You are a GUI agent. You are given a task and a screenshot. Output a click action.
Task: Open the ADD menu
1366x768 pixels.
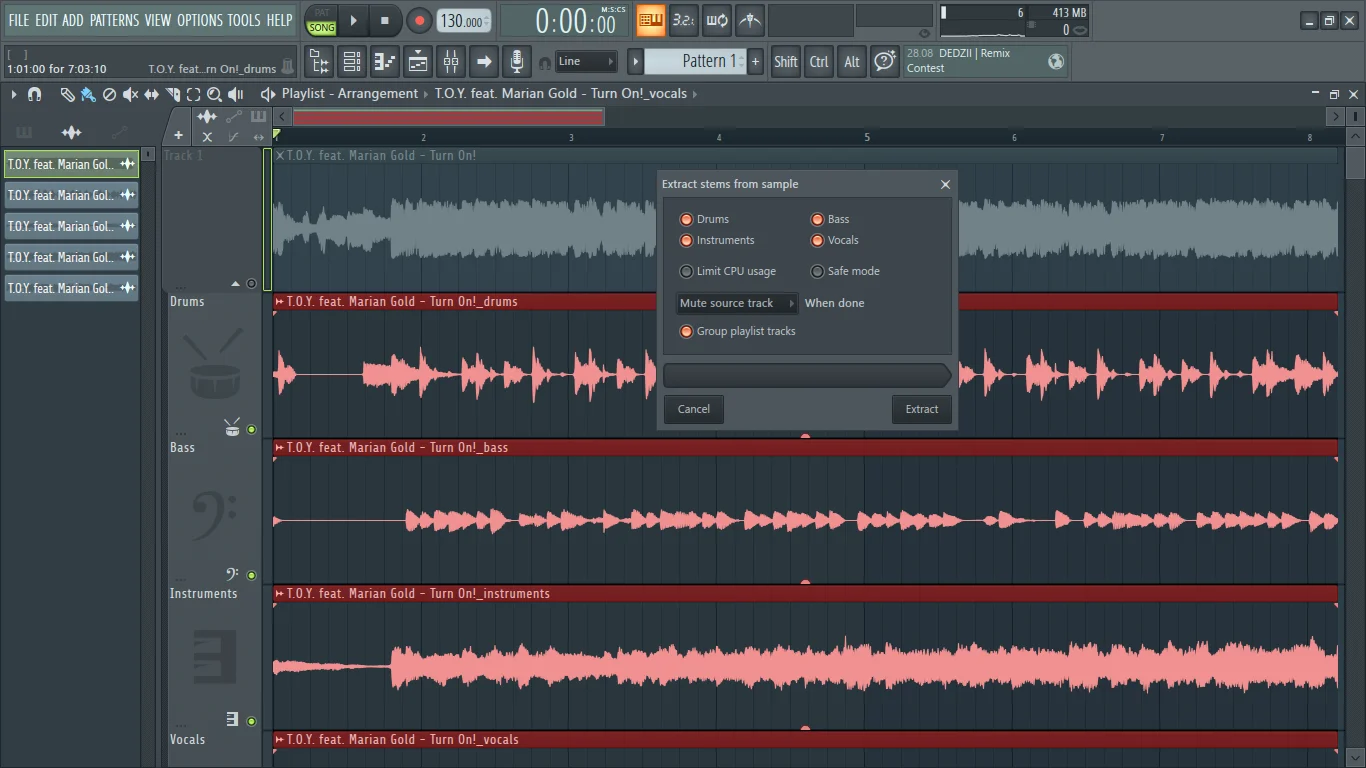(73, 20)
